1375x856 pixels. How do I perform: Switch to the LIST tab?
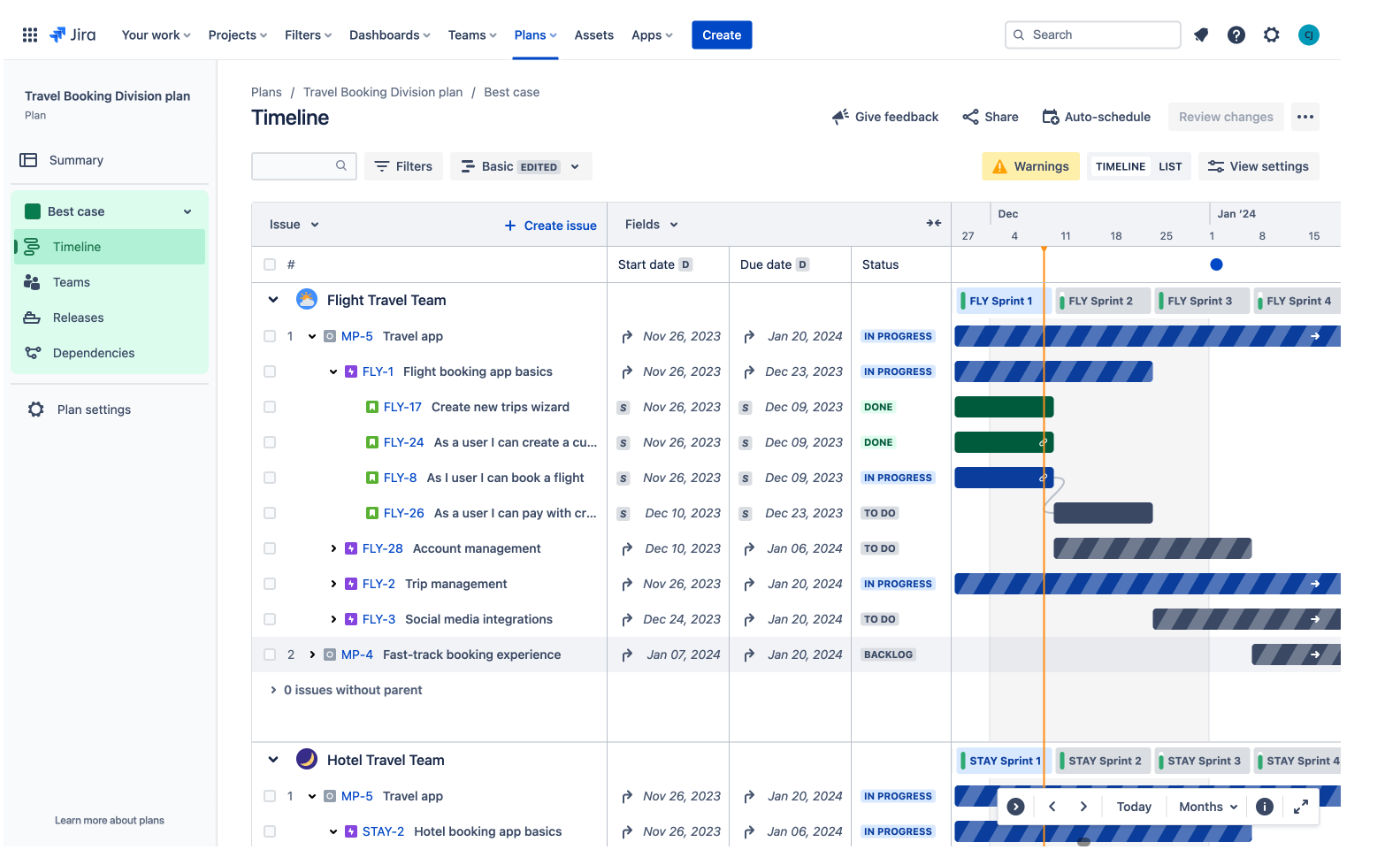coord(1169,166)
